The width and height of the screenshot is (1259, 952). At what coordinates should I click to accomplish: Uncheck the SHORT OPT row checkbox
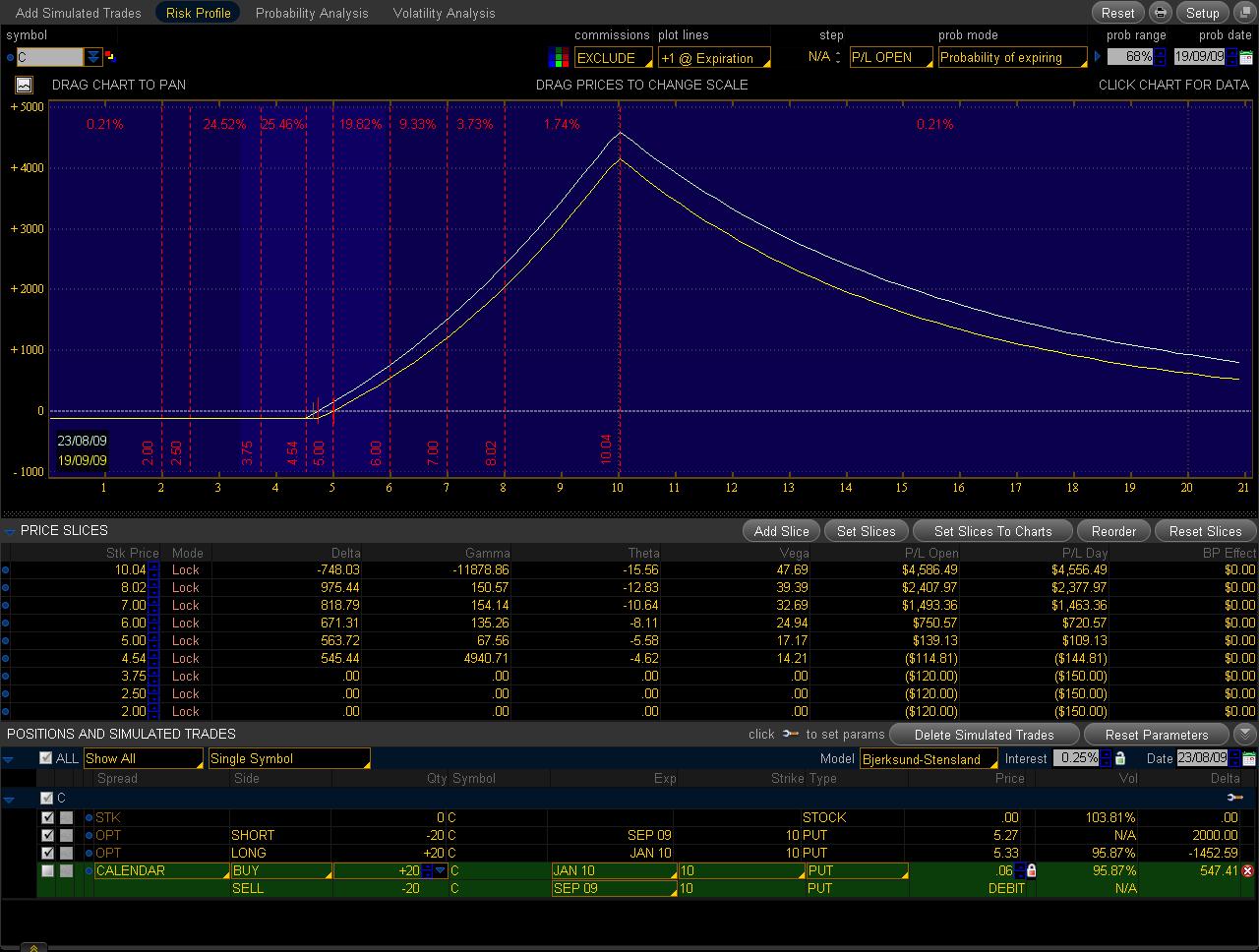[47, 835]
